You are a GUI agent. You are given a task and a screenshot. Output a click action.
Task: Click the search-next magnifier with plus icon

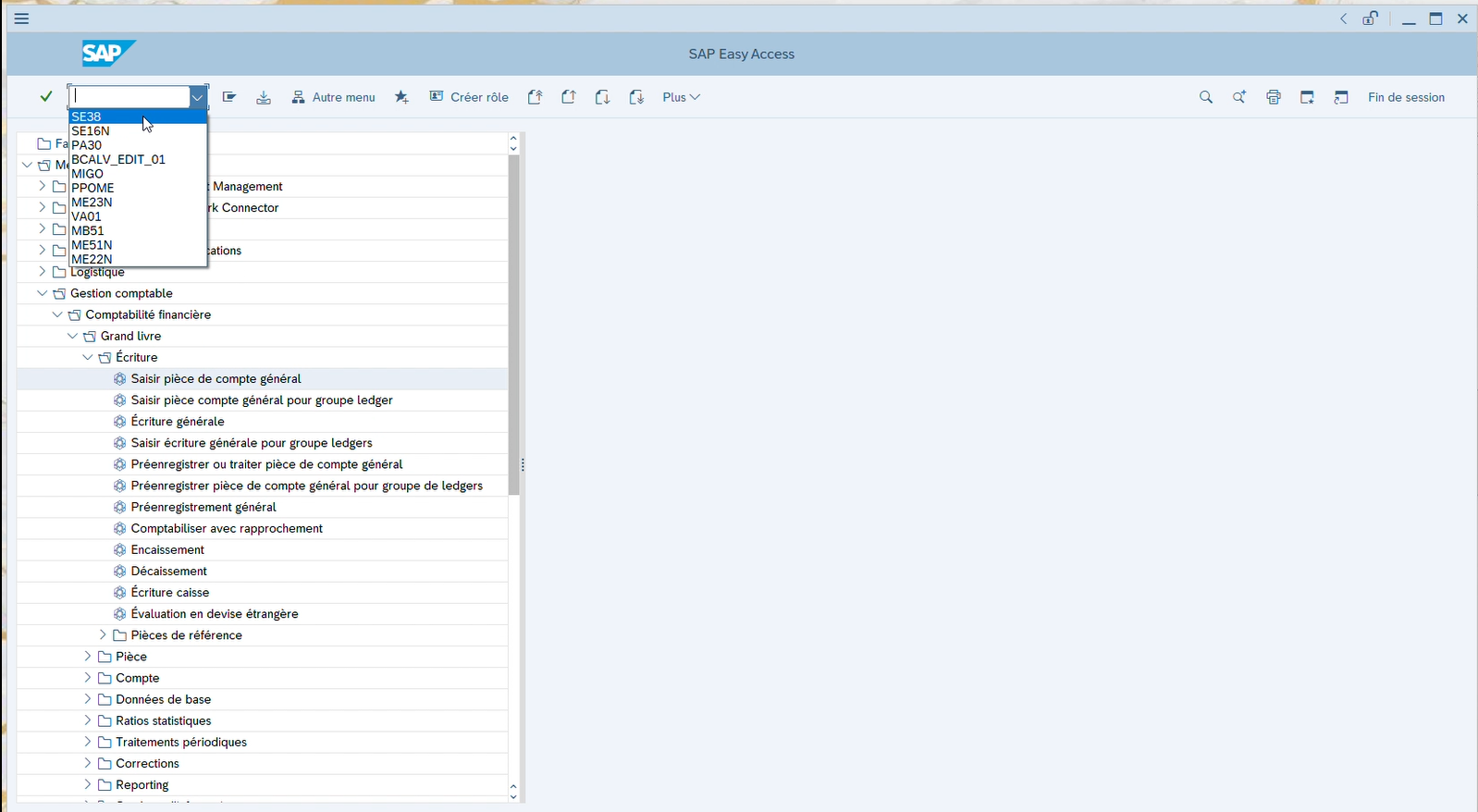tap(1239, 97)
